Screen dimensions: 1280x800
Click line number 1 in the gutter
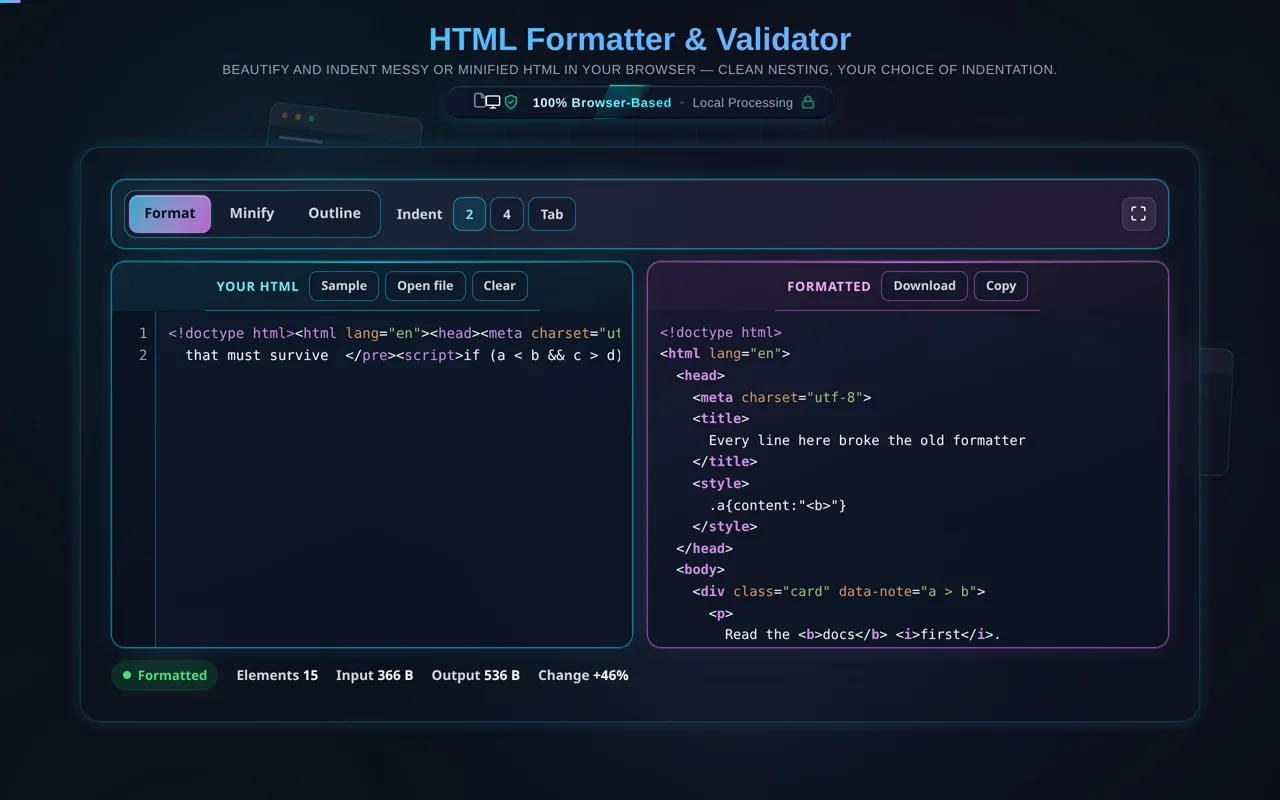tap(143, 333)
